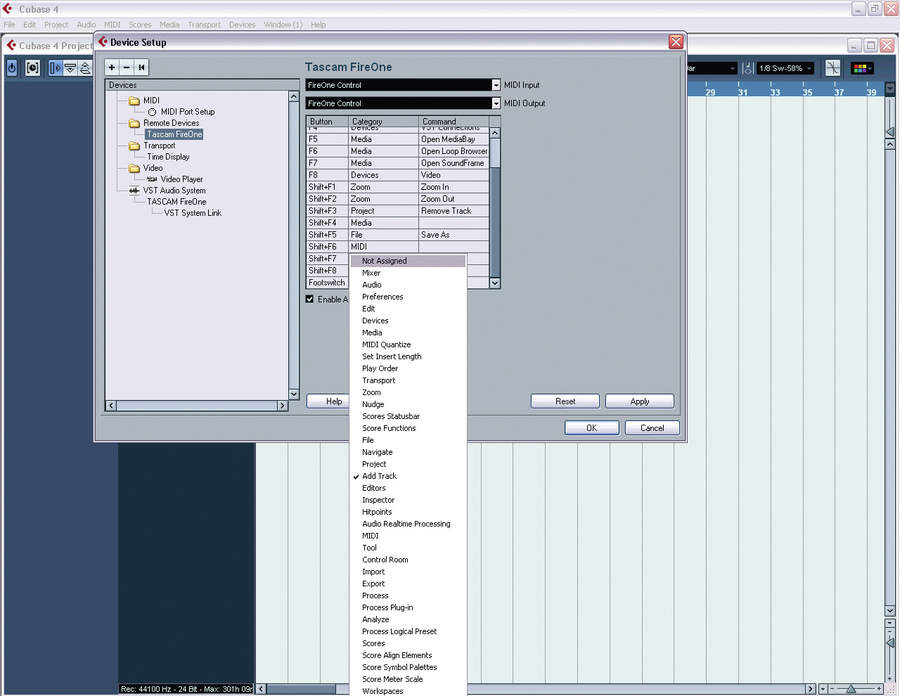Open the MIDI Output FireOne Control dropdown
Screen dimensions: 900x696
[496, 103]
